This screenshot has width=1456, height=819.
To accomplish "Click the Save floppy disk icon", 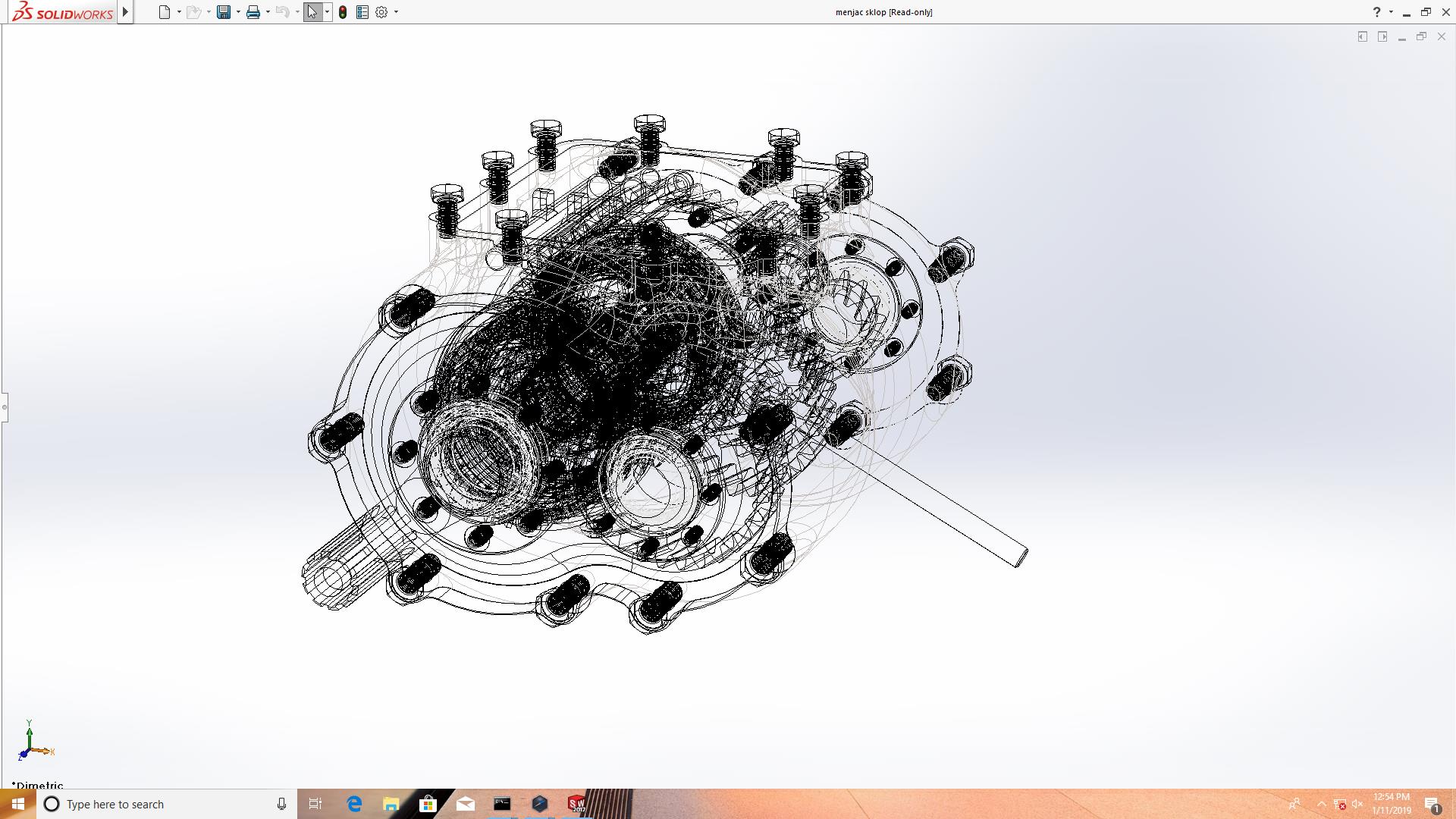I will (223, 12).
